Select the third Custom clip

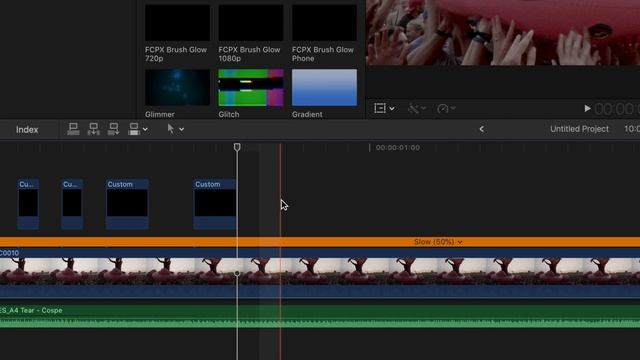tap(127, 204)
